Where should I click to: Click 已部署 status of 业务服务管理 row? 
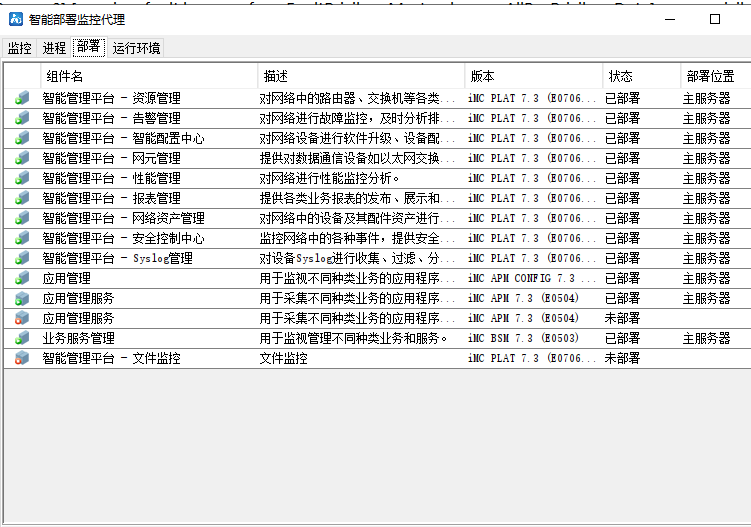[x=622, y=338]
